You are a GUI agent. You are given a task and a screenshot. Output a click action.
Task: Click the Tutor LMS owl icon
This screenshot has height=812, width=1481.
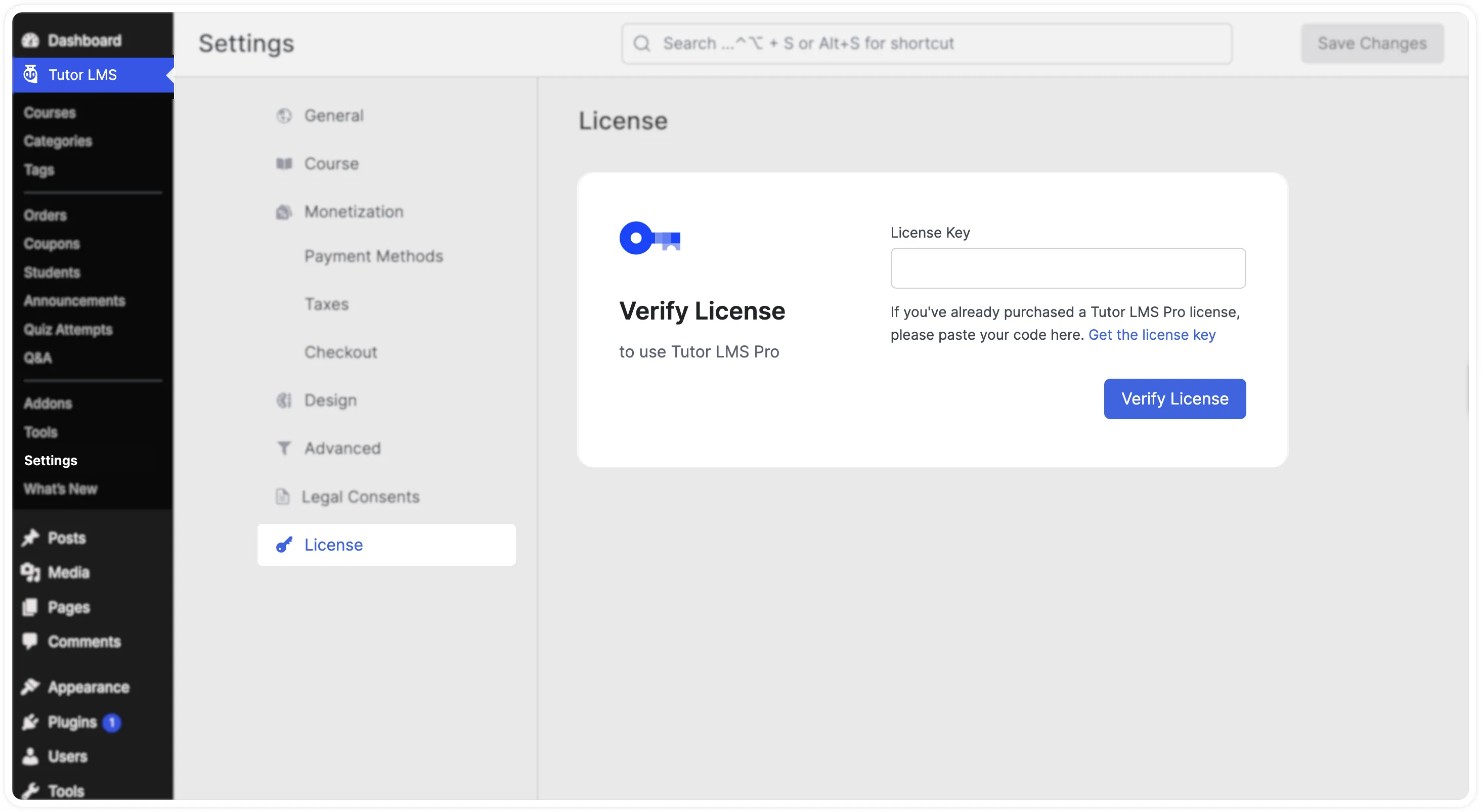click(x=30, y=74)
